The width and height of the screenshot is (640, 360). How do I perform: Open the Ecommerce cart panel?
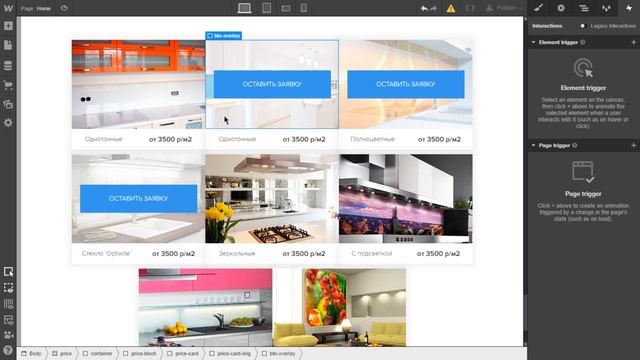pyautogui.click(x=8, y=85)
